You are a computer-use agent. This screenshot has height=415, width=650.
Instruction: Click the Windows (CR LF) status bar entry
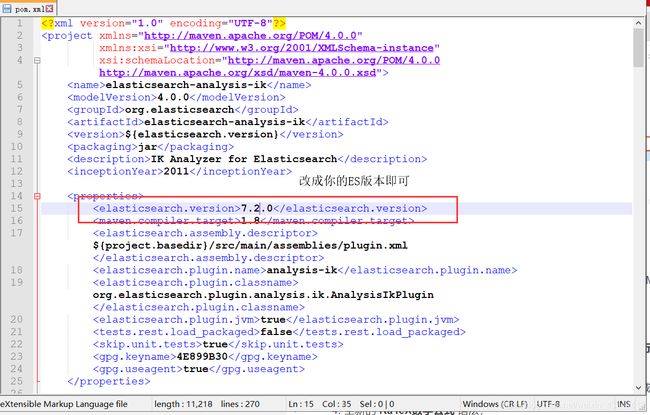(495, 404)
